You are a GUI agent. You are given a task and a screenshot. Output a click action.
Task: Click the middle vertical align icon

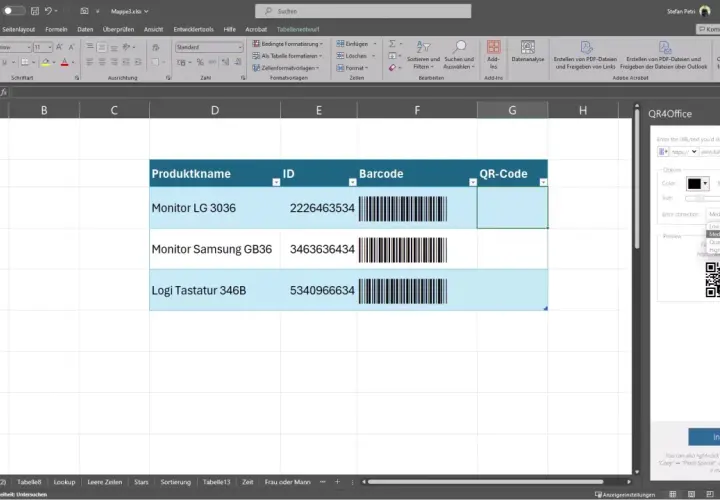101,47
